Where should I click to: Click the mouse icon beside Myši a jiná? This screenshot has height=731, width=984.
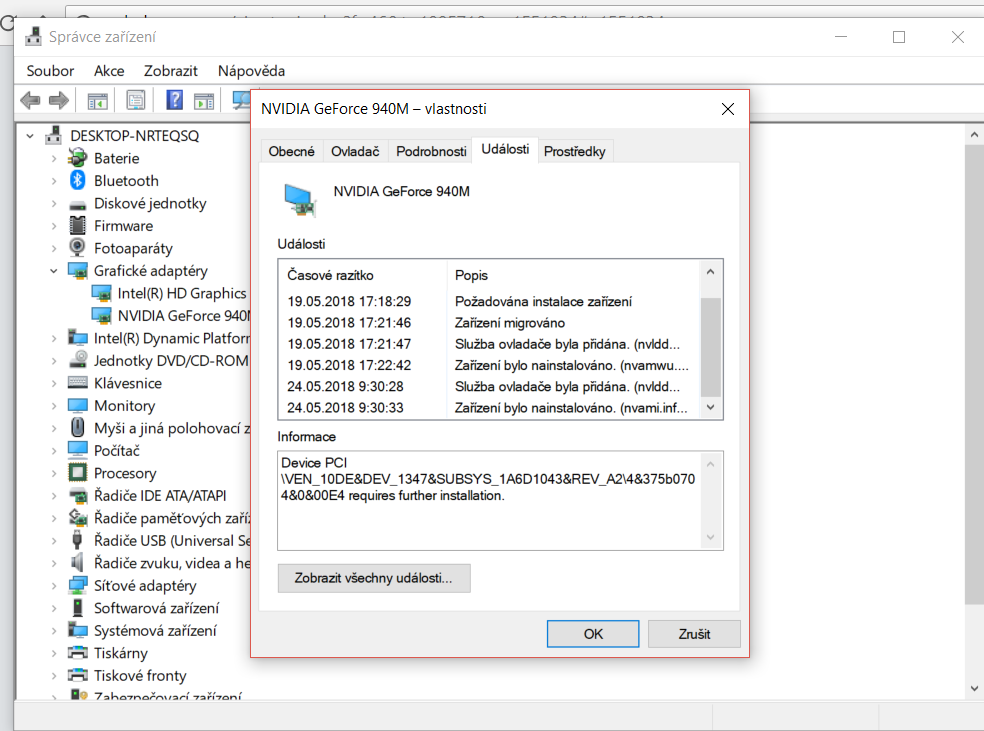point(77,428)
